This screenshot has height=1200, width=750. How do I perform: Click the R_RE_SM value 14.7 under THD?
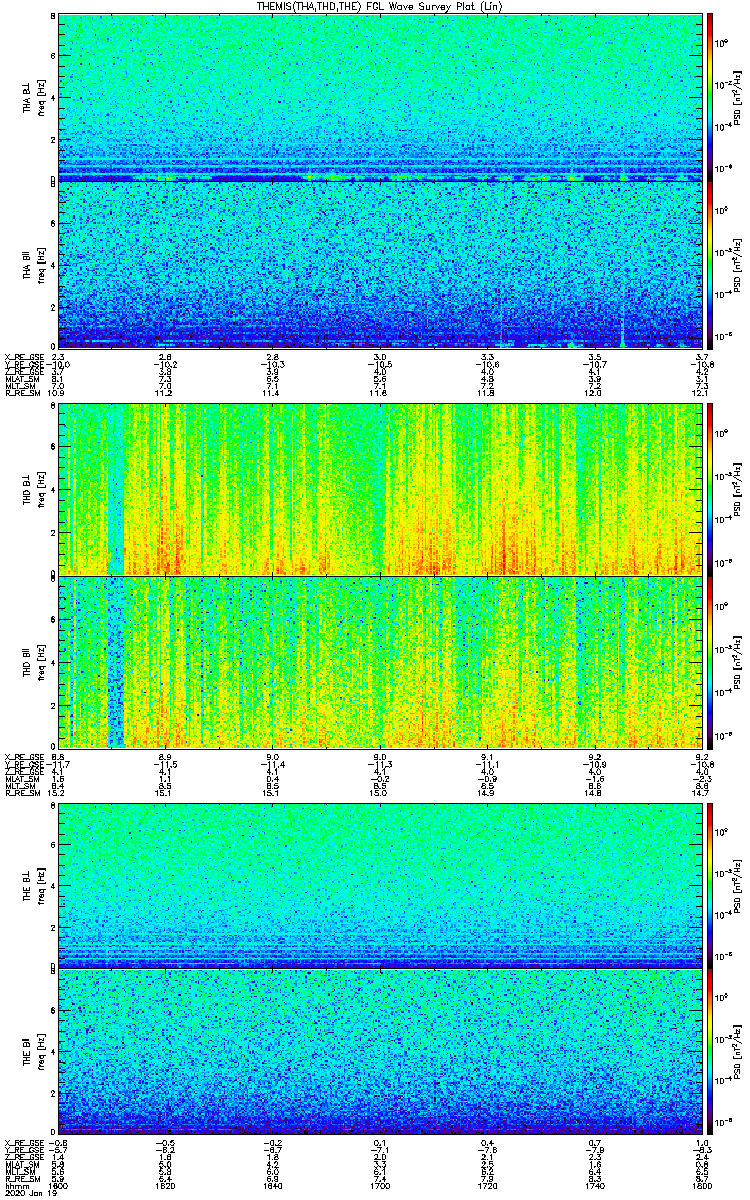[700, 793]
